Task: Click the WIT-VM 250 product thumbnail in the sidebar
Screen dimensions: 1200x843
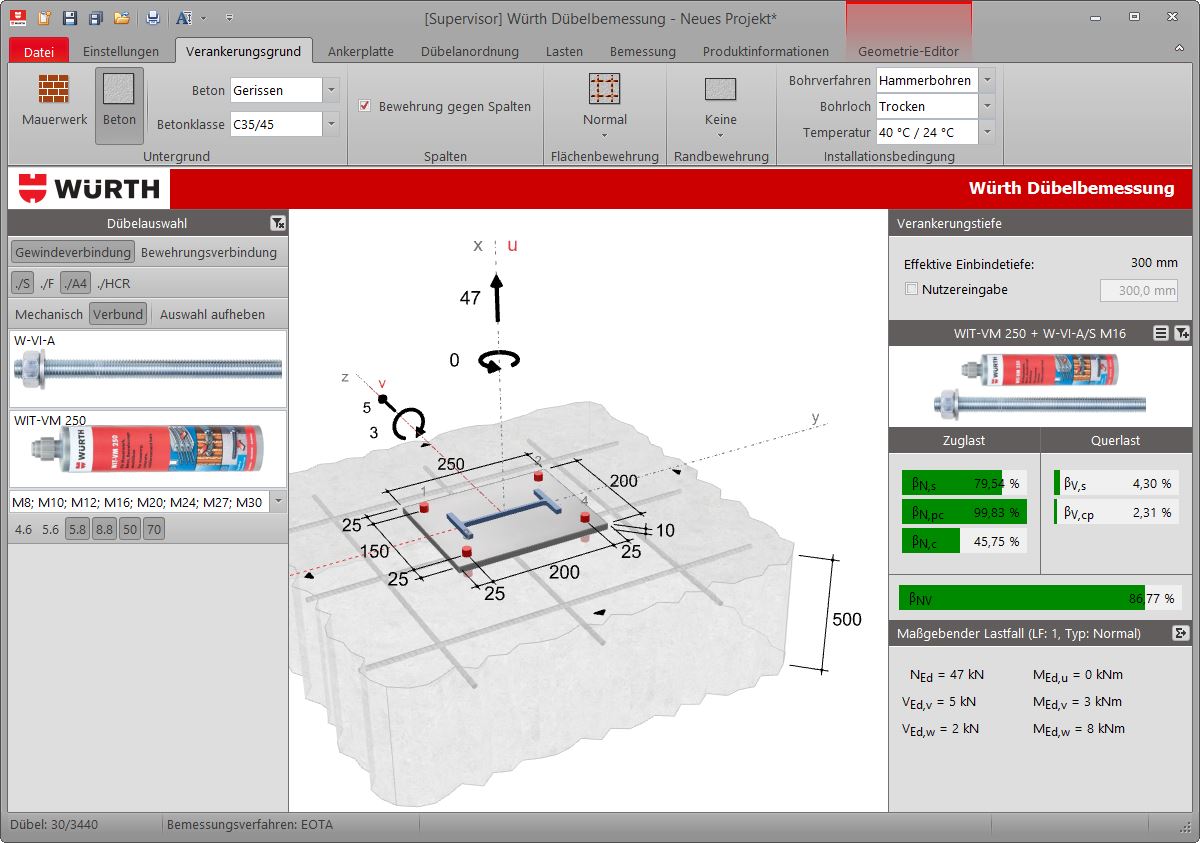Action: point(145,450)
